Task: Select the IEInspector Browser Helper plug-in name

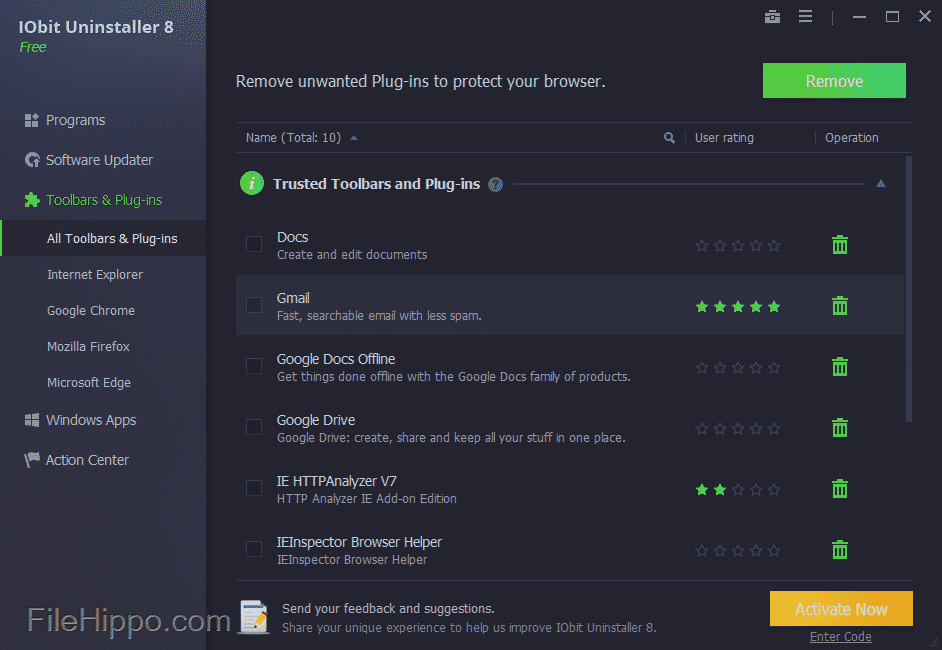Action: (359, 542)
